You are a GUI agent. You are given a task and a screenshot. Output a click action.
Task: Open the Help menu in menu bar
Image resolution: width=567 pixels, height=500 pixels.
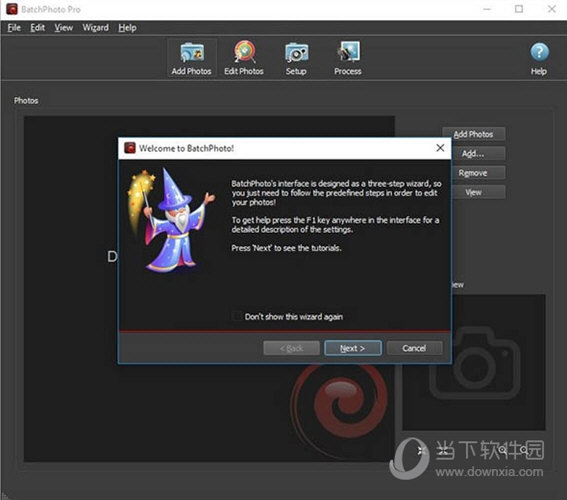coord(127,28)
